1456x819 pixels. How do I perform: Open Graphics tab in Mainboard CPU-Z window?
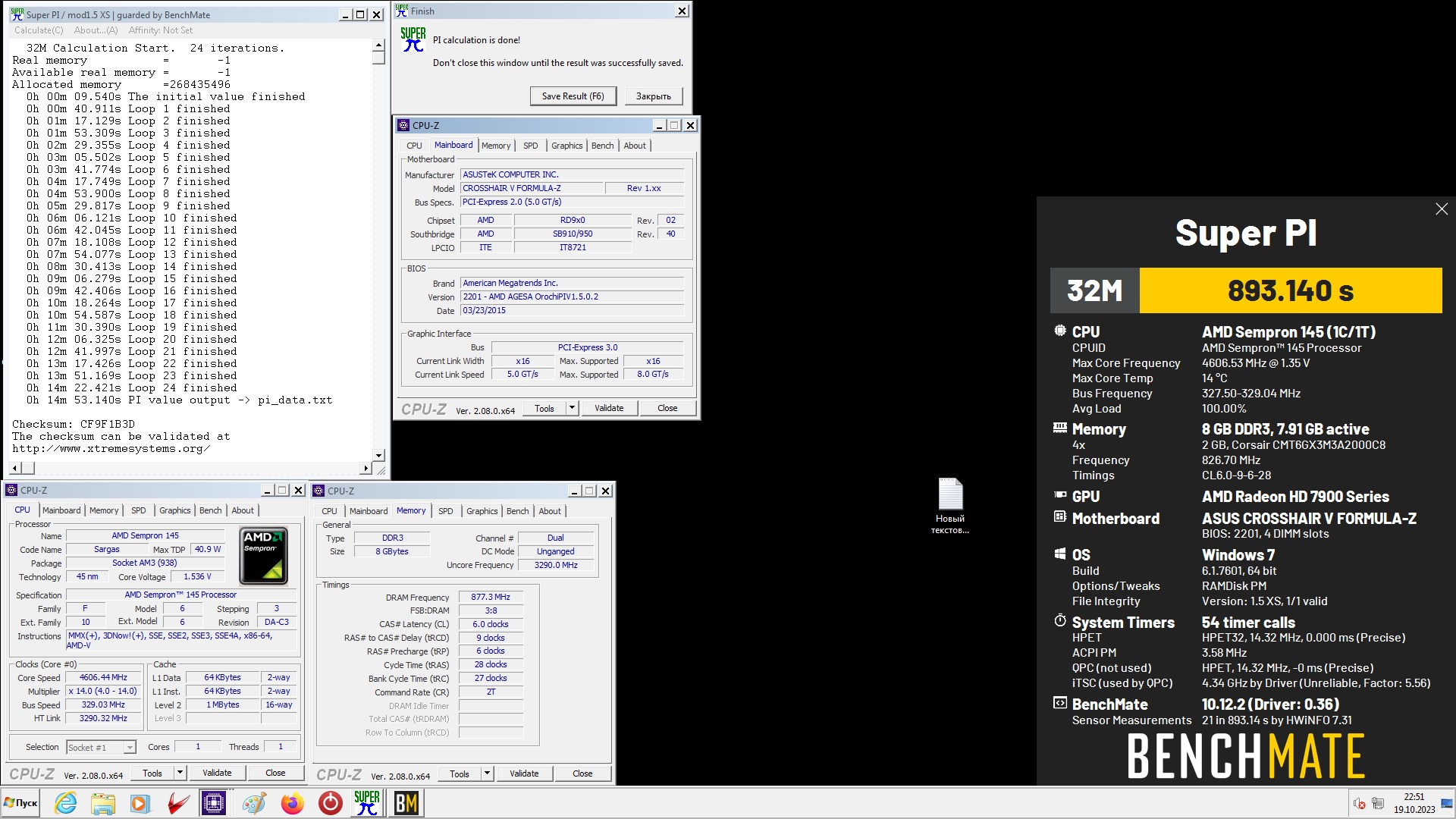tap(566, 146)
